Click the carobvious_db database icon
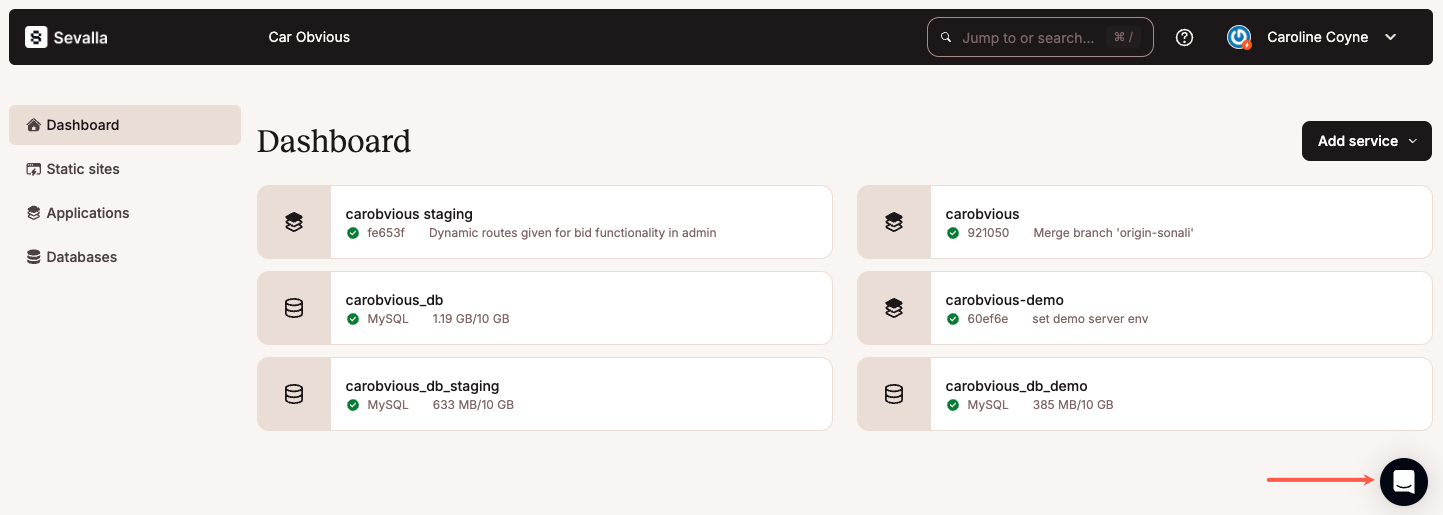The image size is (1443, 515). pyautogui.click(x=294, y=308)
